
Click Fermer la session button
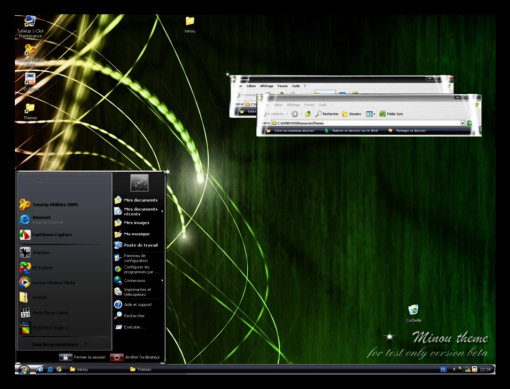pos(83,357)
